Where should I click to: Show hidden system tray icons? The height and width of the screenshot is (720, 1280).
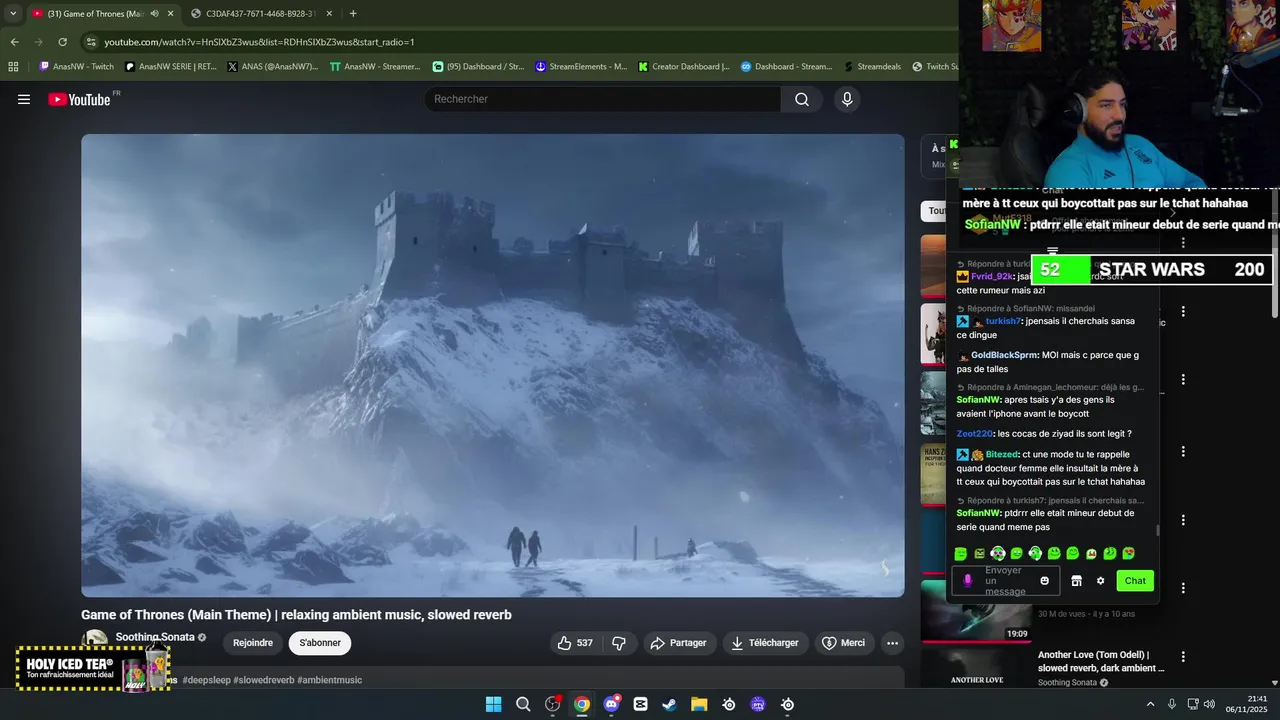click(x=1150, y=704)
